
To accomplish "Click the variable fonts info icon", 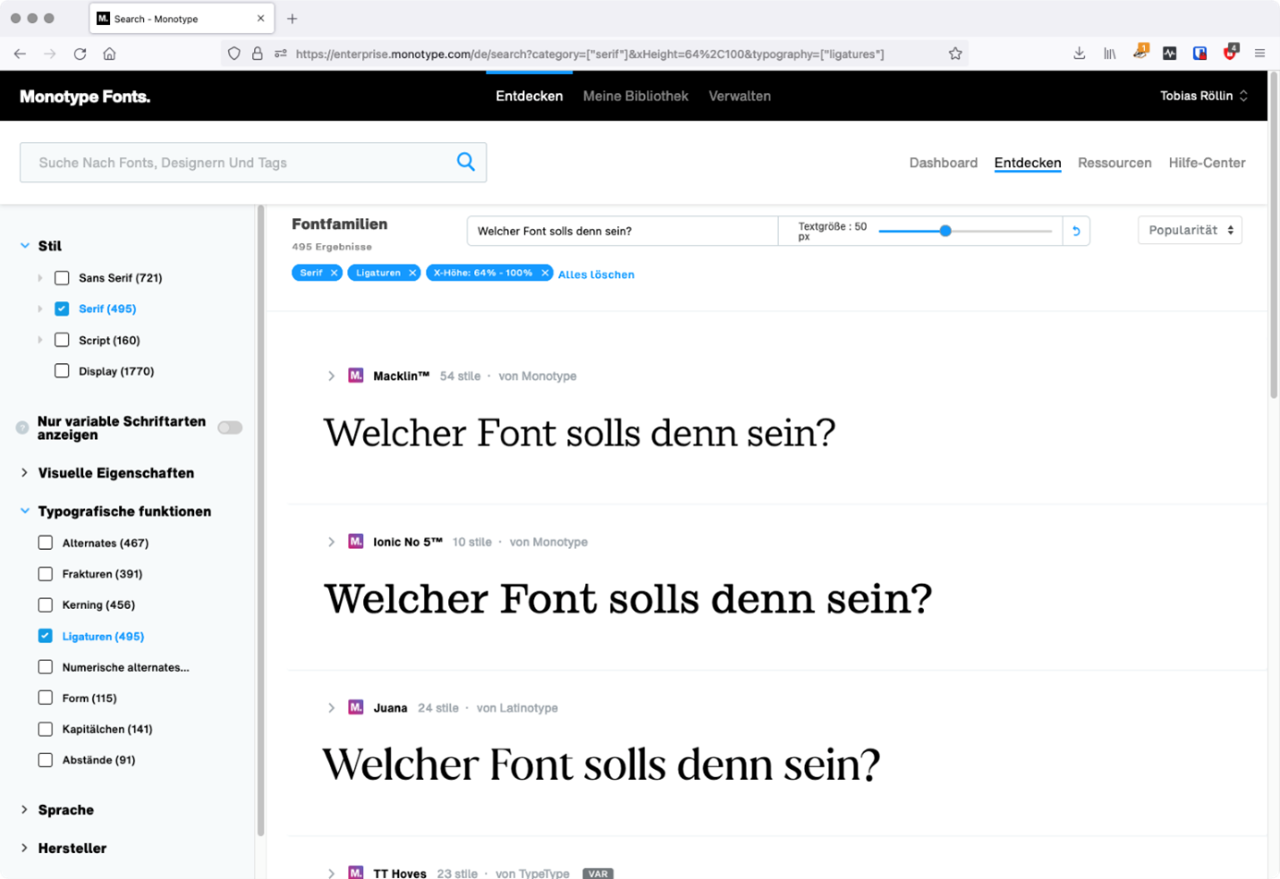I will 22,428.
